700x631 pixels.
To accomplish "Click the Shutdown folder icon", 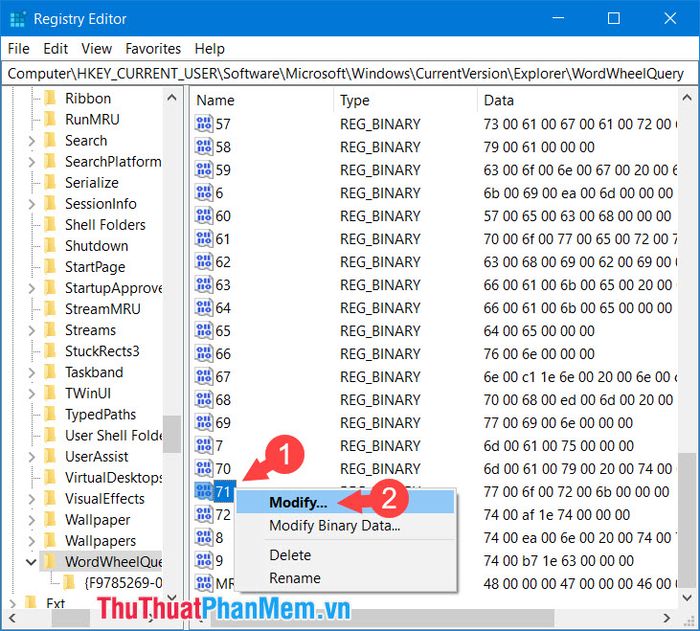I will 50,246.
